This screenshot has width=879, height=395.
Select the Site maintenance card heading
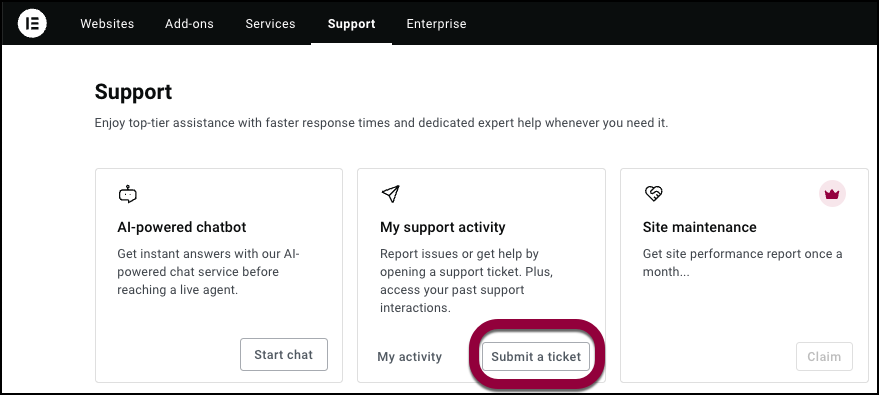700,227
